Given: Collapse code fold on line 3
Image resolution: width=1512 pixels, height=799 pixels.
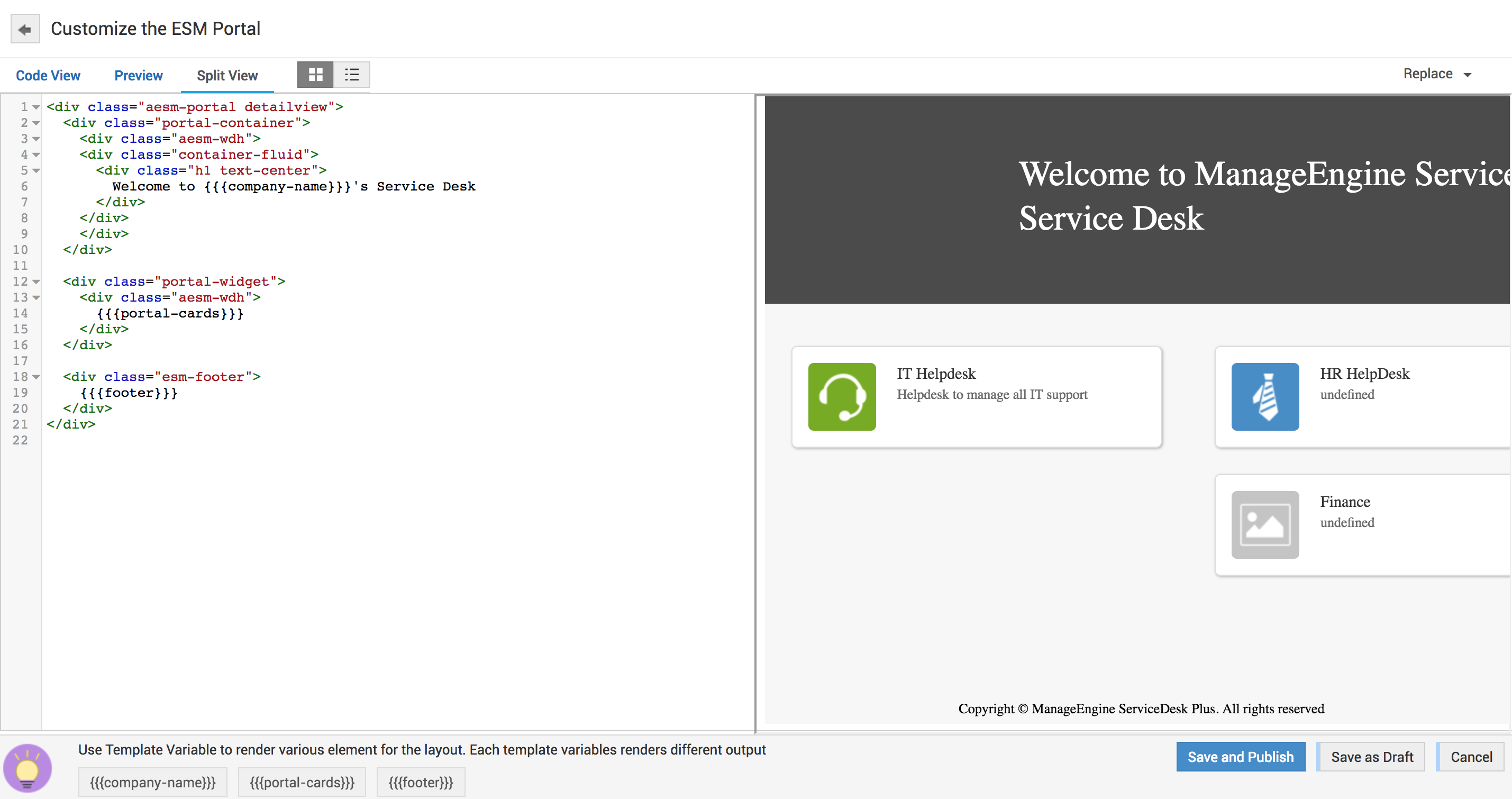Looking at the screenshot, I should 36,139.
